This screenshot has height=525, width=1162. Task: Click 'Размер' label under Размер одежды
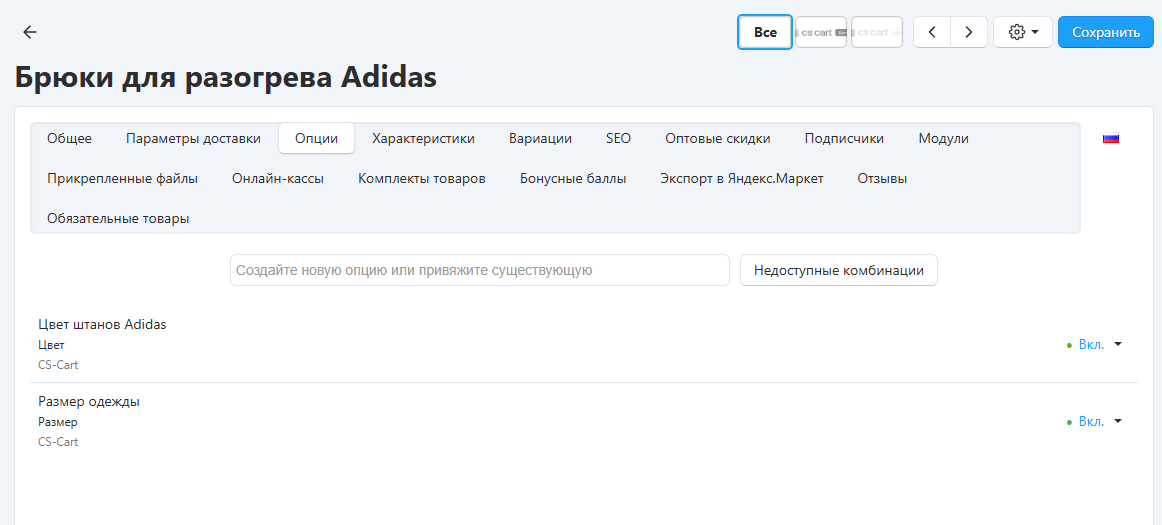point(58,422)
